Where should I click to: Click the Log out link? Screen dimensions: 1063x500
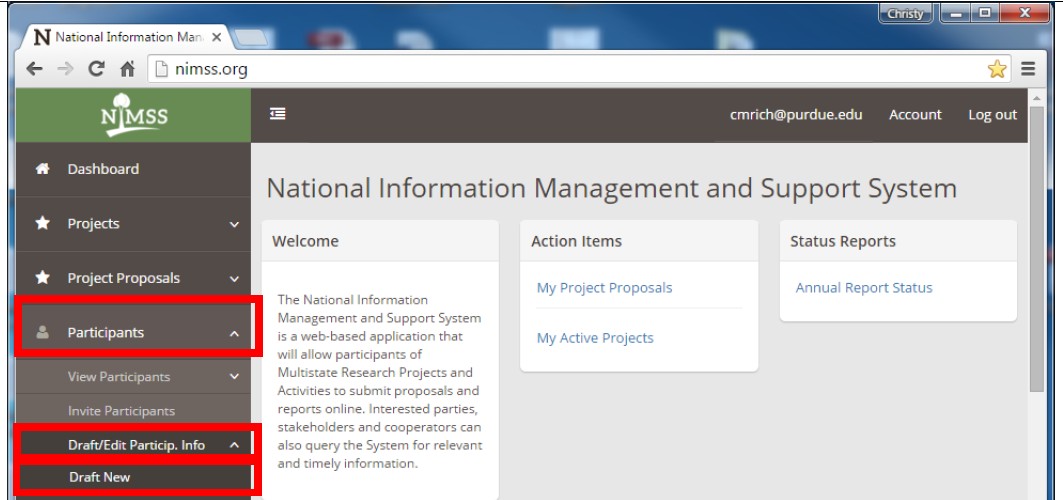click(x=991, y=115)
